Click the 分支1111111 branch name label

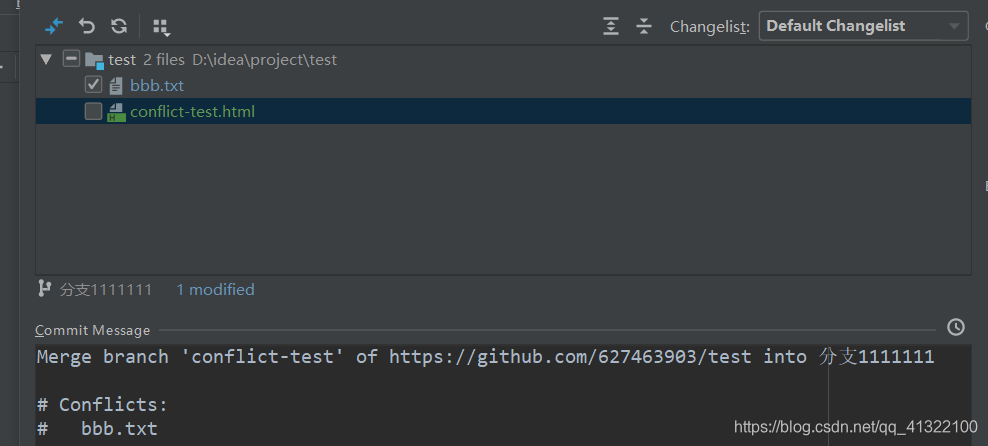point(106,289)
